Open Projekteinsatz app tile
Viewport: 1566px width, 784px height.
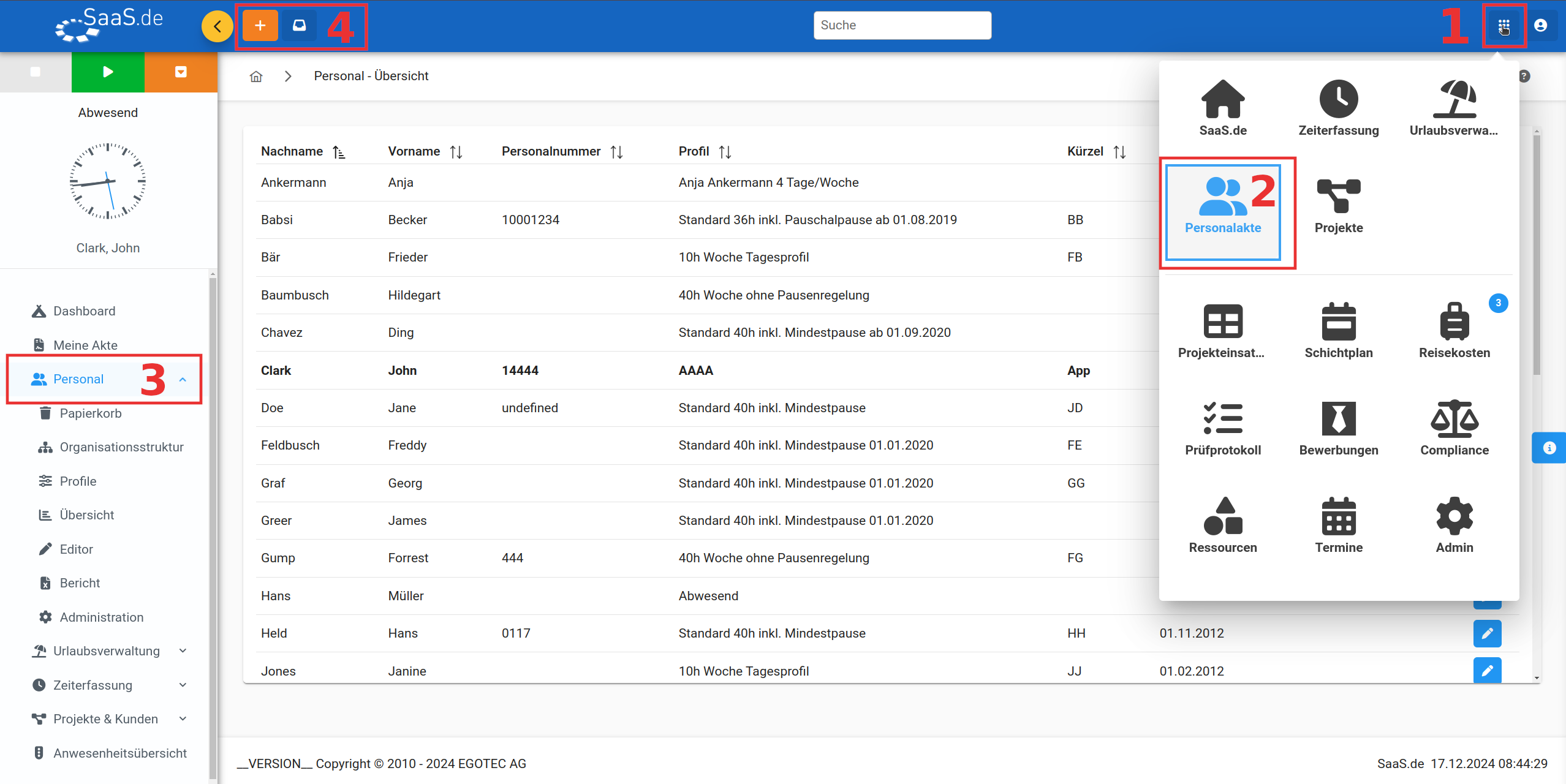(x=1222, y=331)
